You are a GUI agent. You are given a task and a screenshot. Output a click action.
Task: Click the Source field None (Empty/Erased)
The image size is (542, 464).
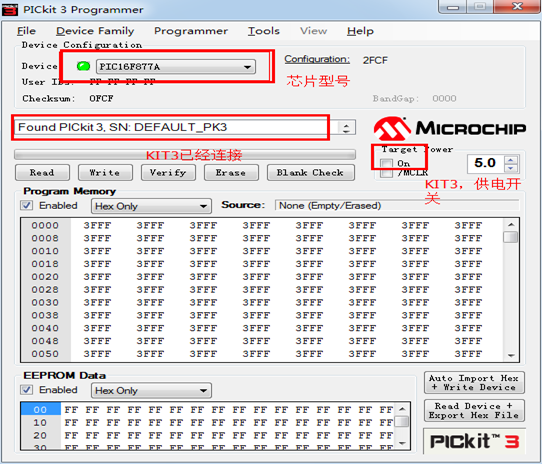(x=397, y=205)
